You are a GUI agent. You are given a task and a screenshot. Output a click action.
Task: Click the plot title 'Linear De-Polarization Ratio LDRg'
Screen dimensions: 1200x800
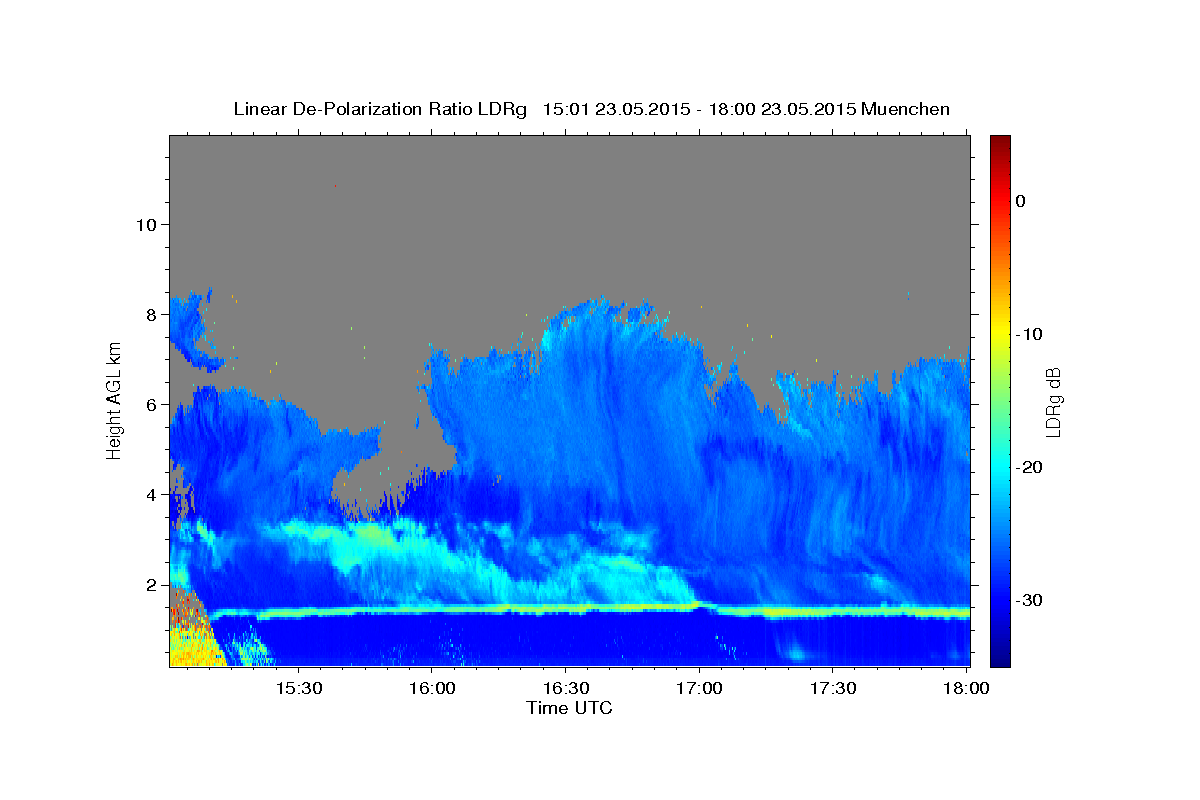point(379,109)
